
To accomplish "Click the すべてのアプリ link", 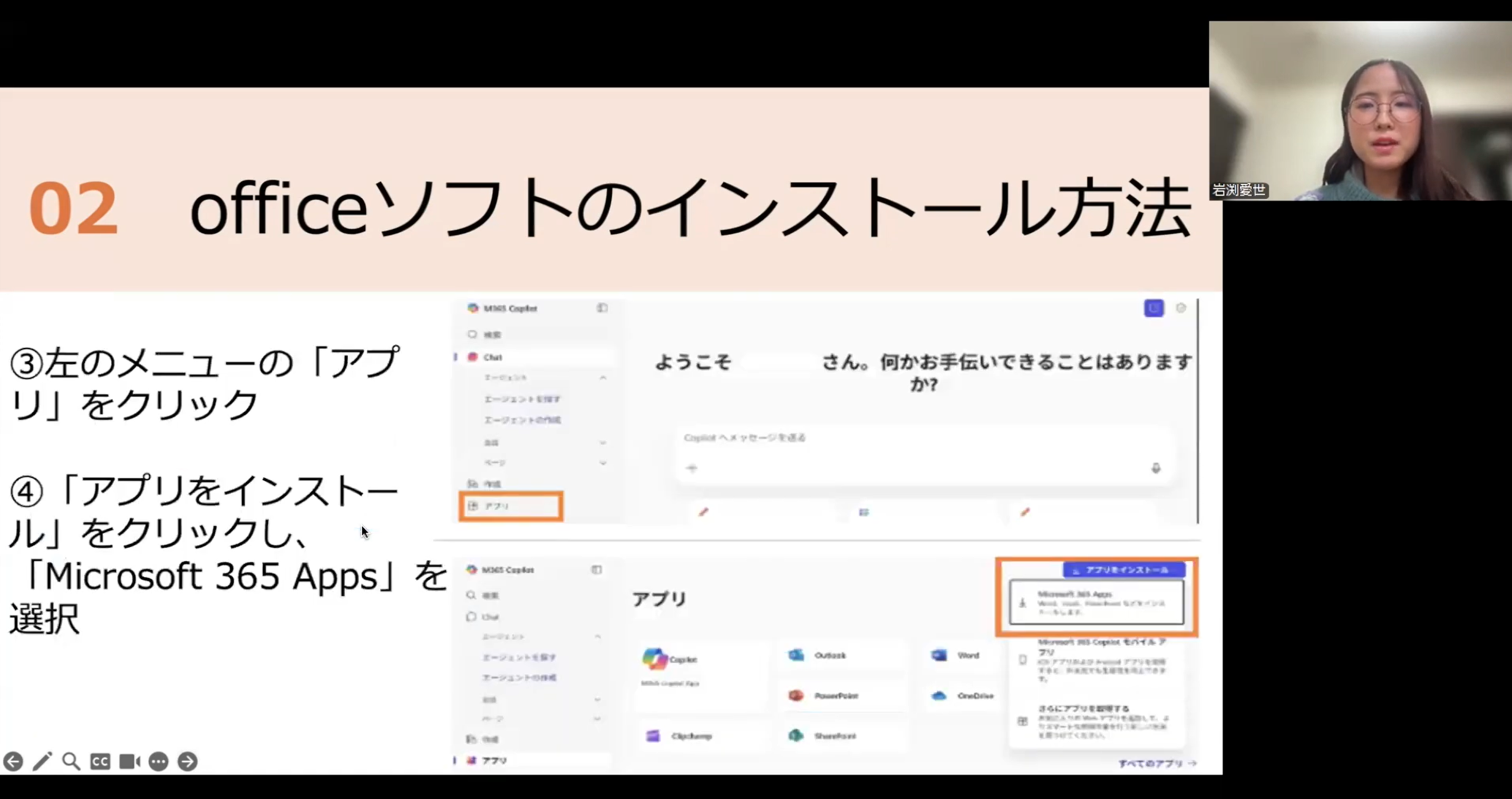I will [1156, 763].
